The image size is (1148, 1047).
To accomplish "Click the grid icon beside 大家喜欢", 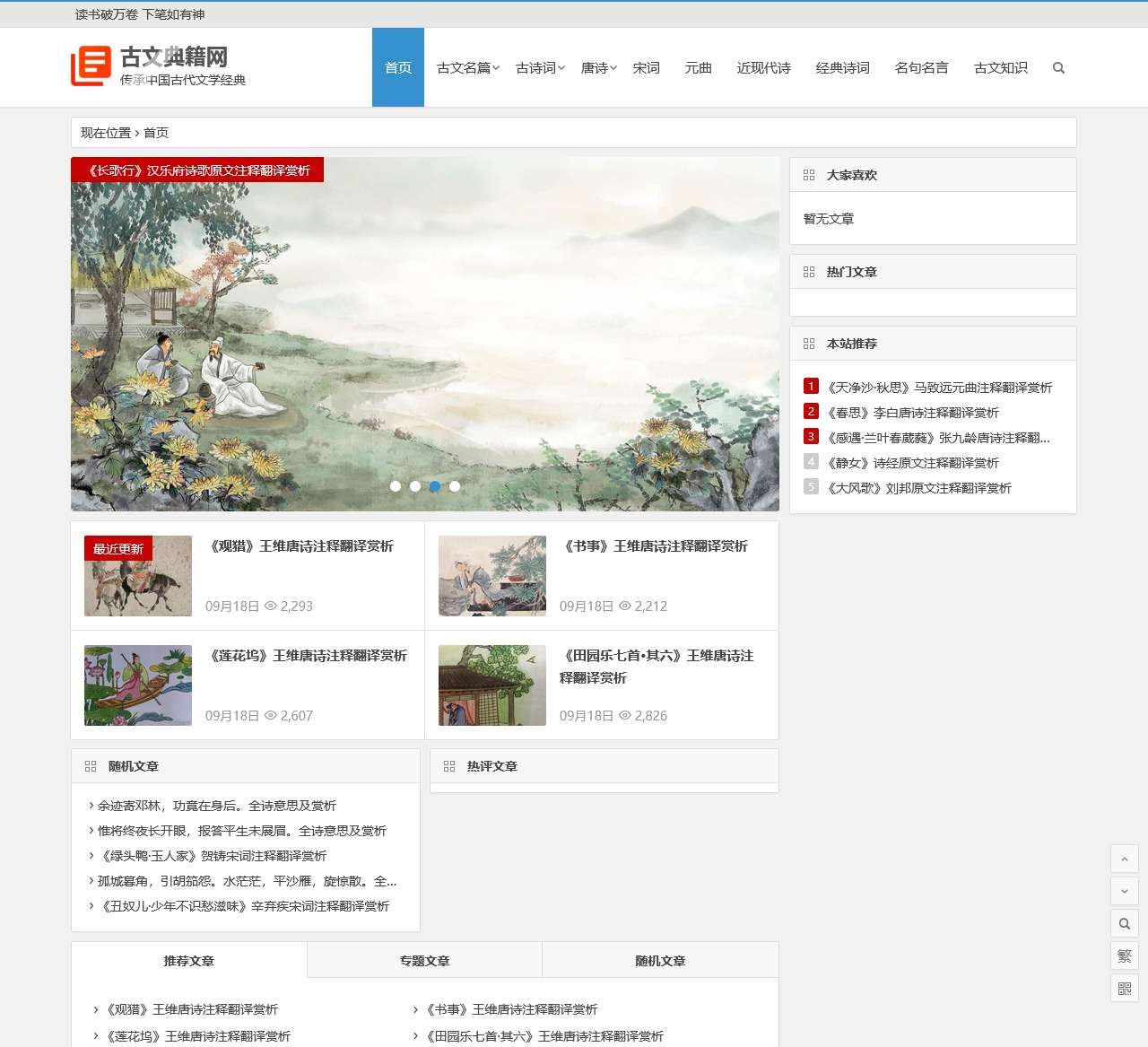I will tap(809, 175).
